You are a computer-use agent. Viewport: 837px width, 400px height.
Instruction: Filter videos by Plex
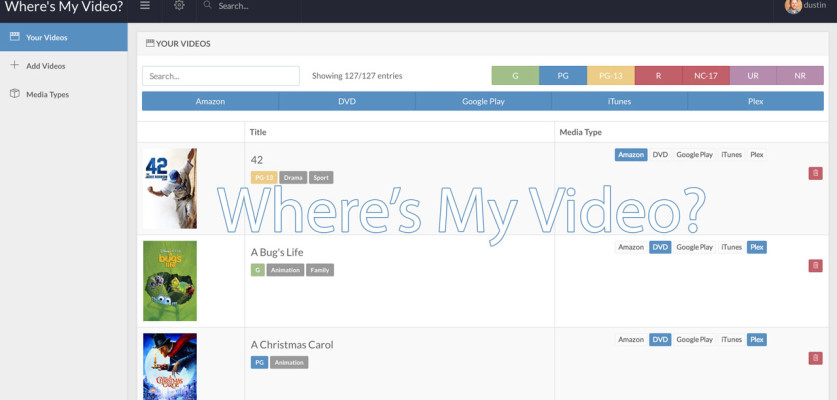[755, 101]
